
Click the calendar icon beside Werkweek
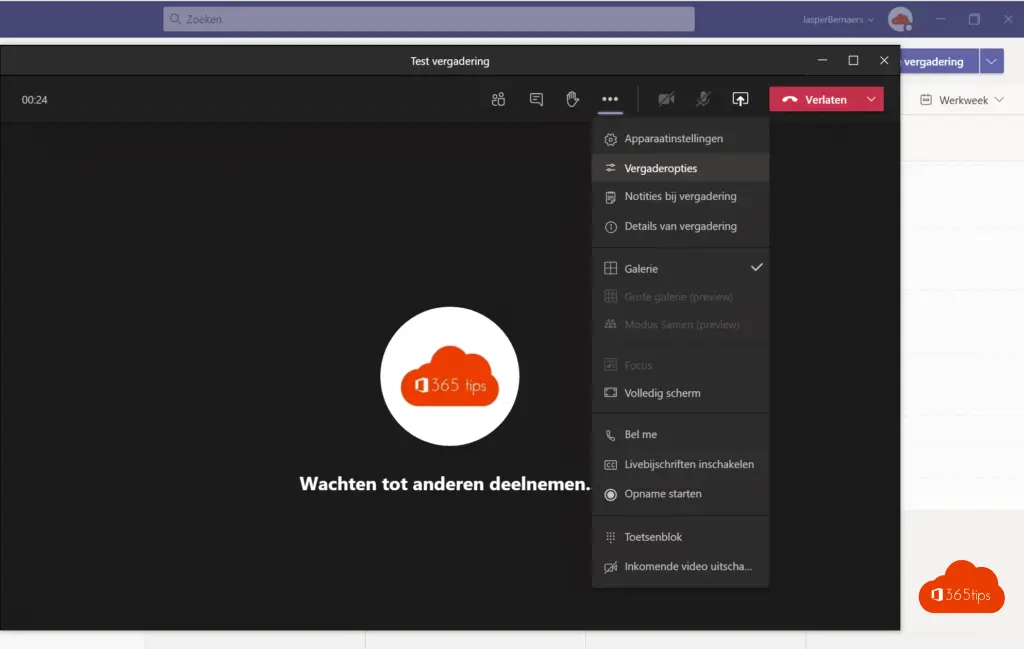[925, 100]
